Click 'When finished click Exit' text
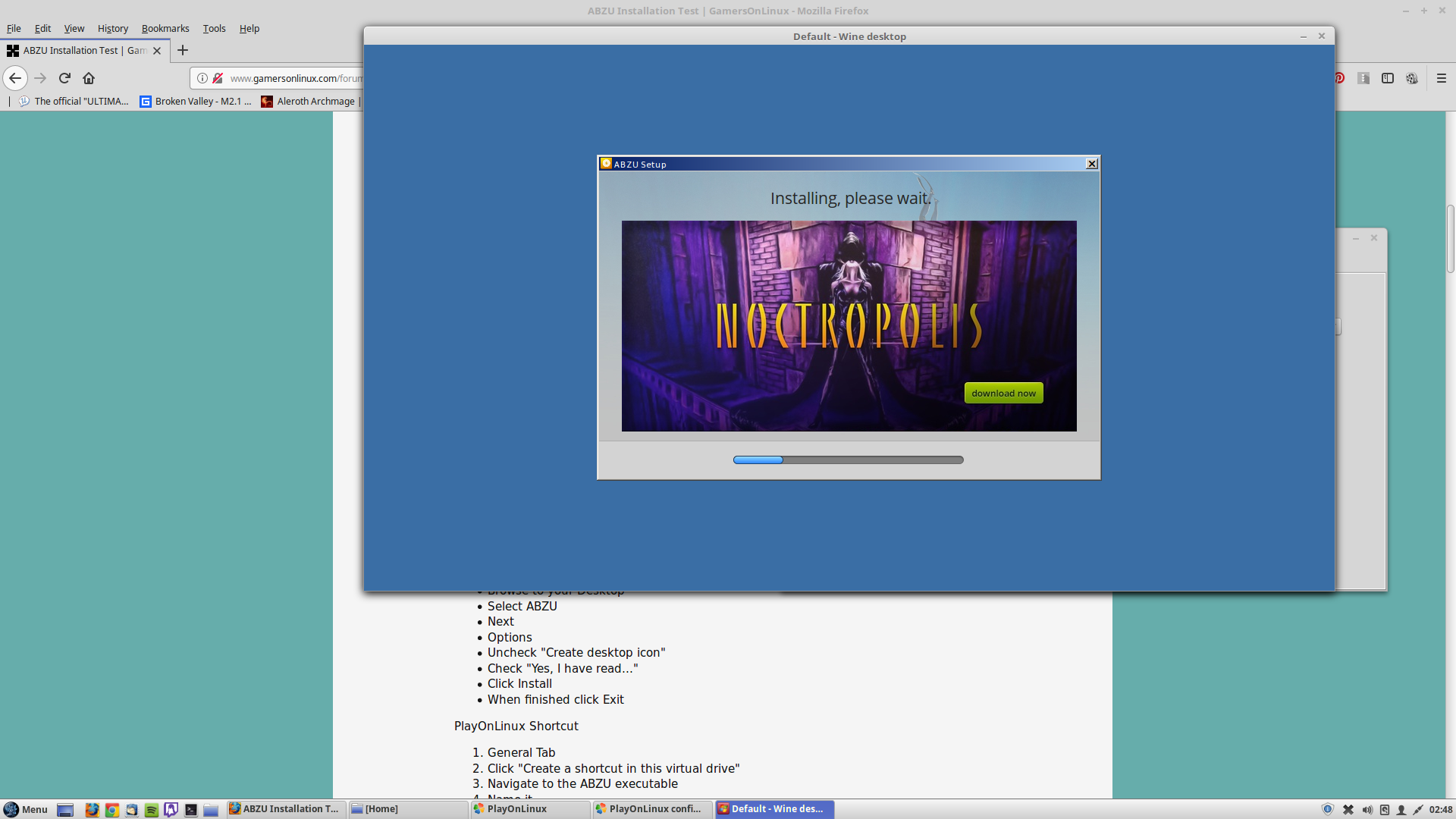The image size is (1456, 819). tap(555, 699)
